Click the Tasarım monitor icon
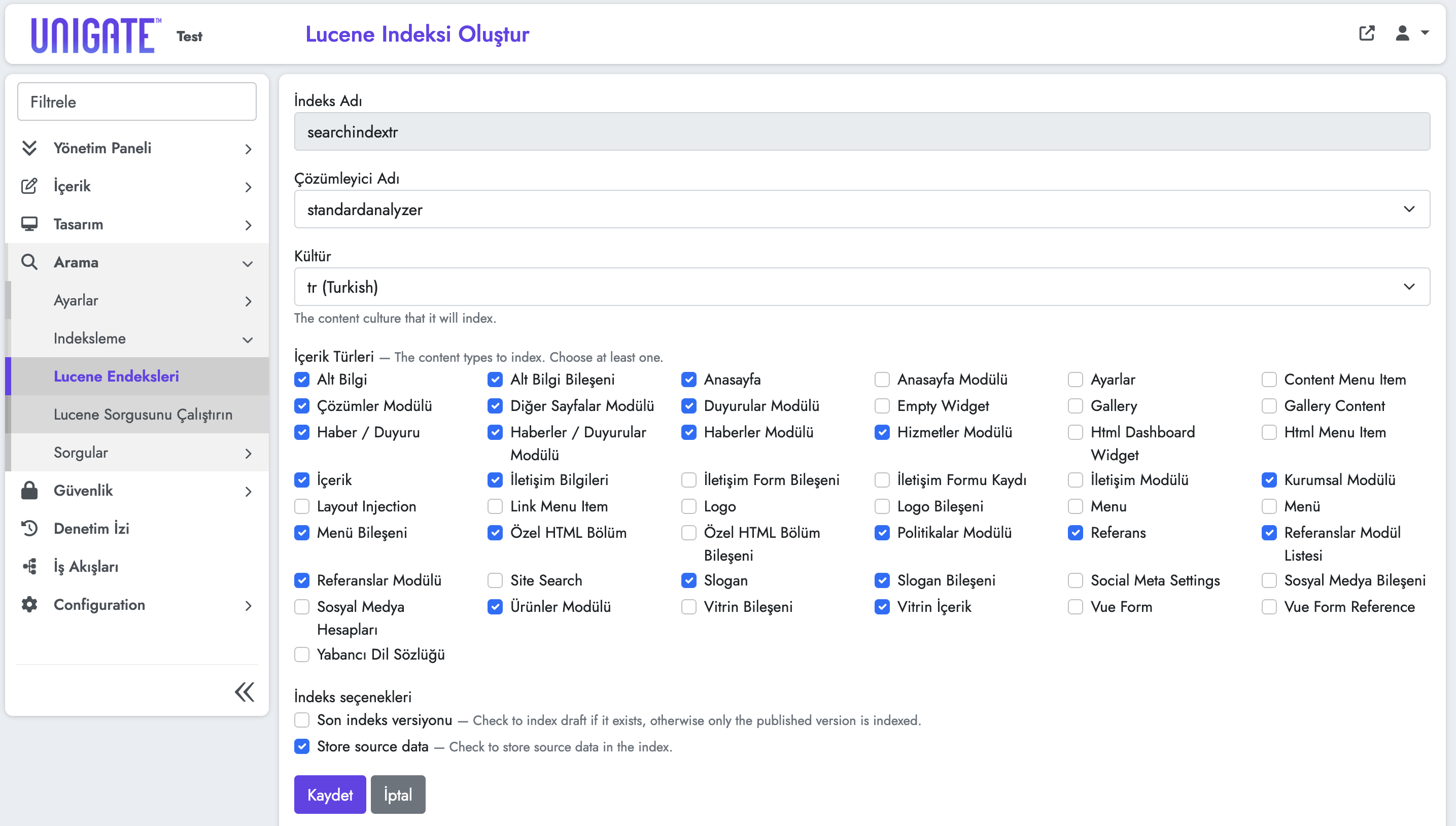The height and width of the screenshot is (826, 1456). point(29,224)
